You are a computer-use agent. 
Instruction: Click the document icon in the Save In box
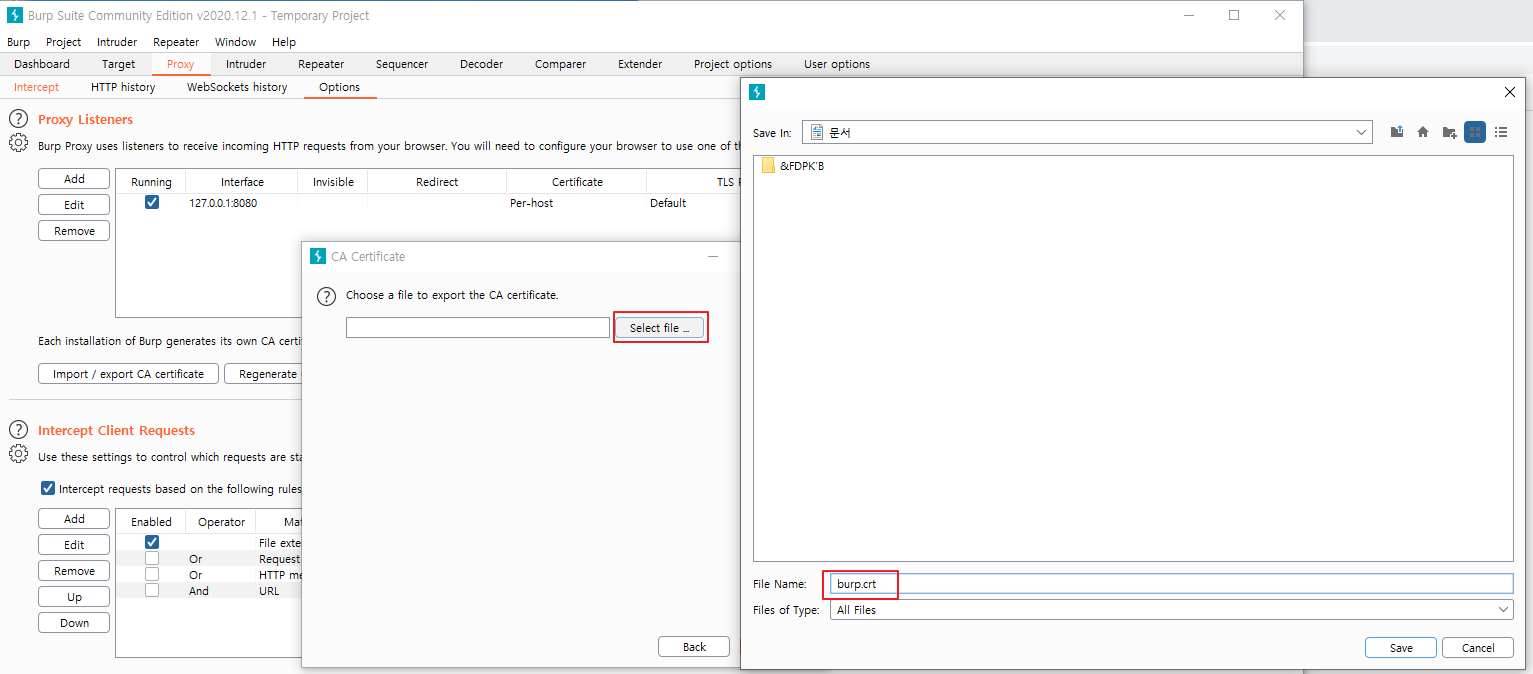817,132
